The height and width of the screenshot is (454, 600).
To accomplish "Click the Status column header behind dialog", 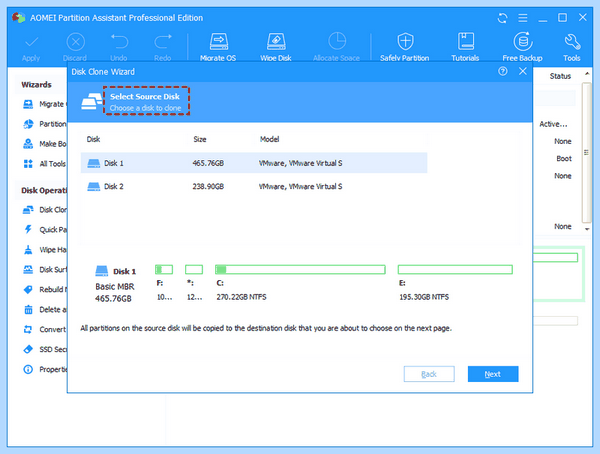I will pos(560,76).
